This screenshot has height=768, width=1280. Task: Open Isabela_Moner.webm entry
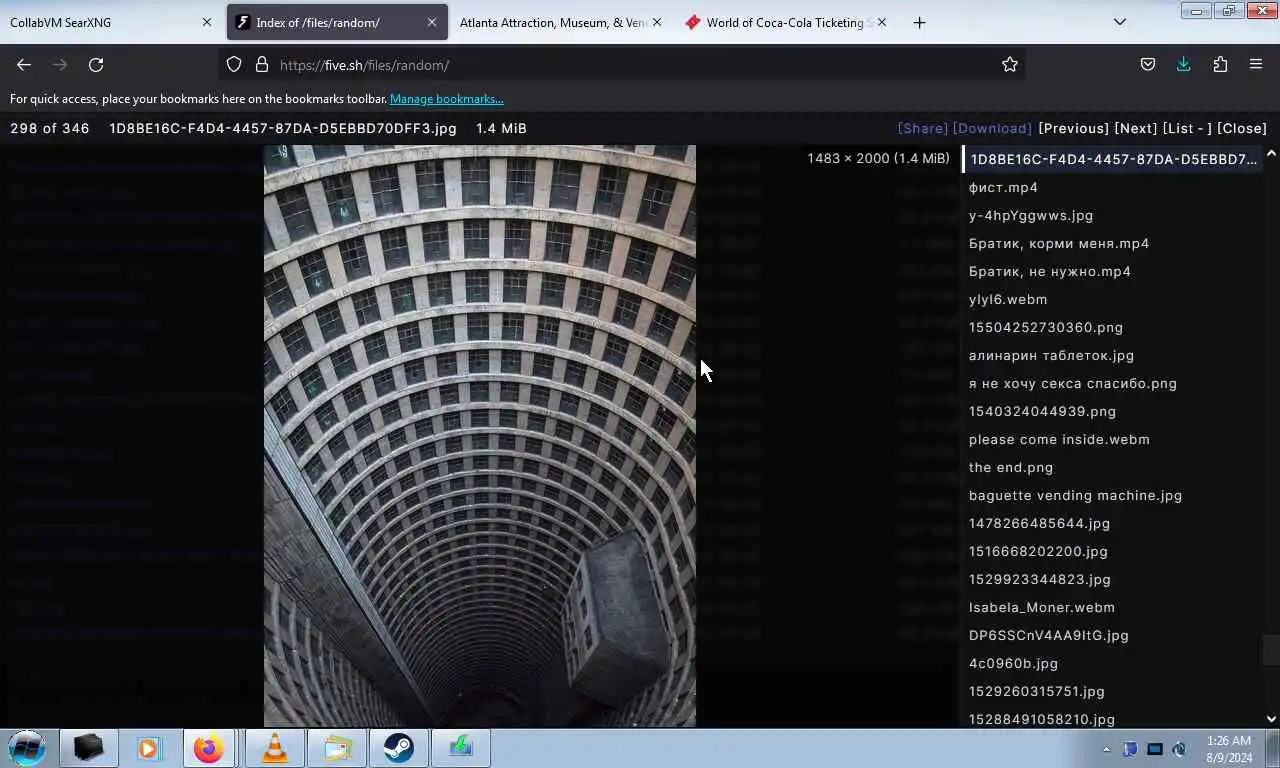1042,607
